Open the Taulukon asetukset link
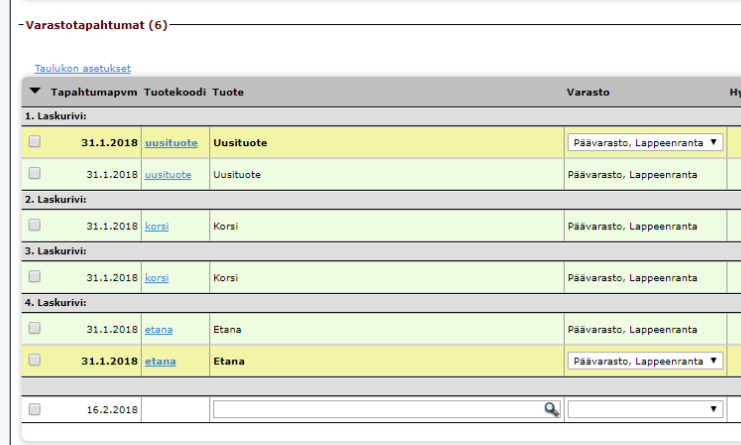The height and width of the screenshot is (445, 741). point(83,68)
